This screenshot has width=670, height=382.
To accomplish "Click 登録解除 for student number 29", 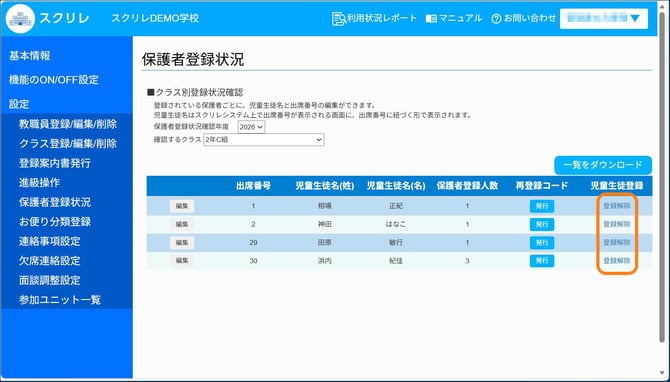I will 617,243.
